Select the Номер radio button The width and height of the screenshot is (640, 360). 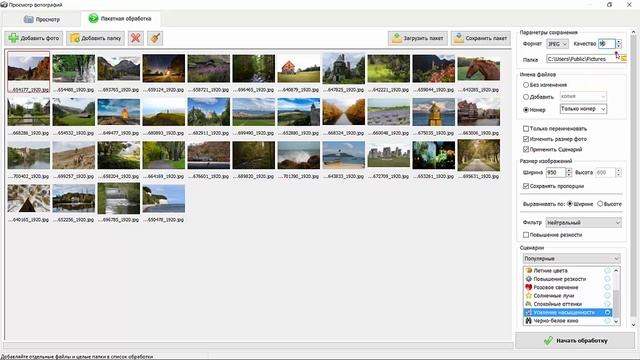click(x=526, y=109)
